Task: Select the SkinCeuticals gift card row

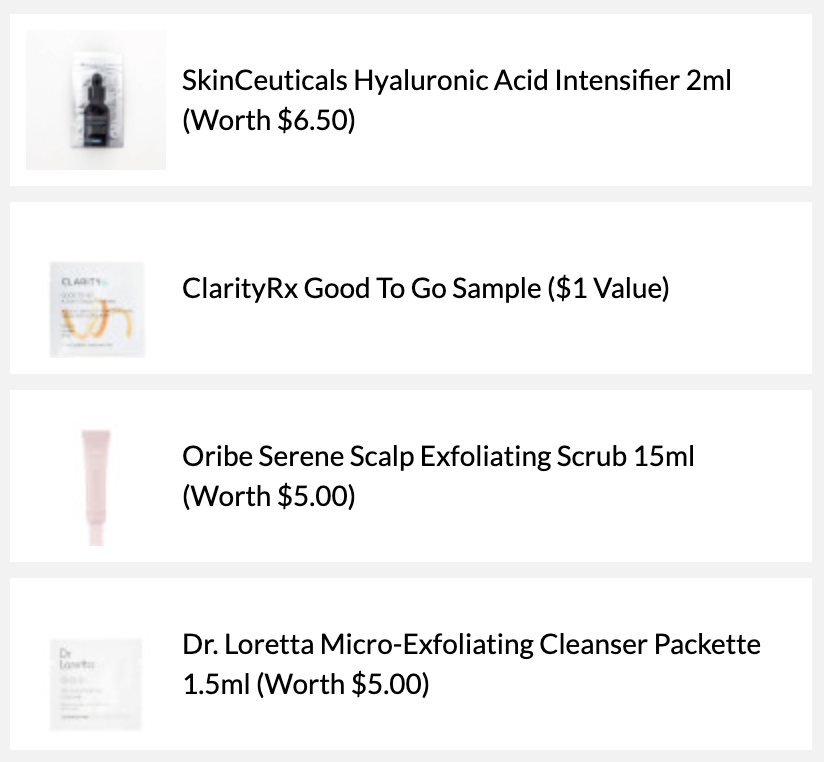Action: pyautogui.click(x=411, y=100)
